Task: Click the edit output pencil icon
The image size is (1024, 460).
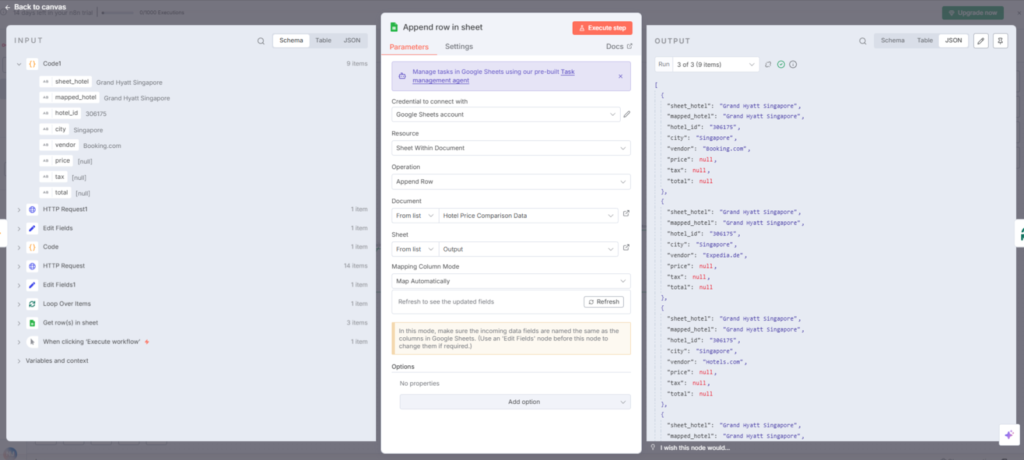Action: (x=980, y=41)
